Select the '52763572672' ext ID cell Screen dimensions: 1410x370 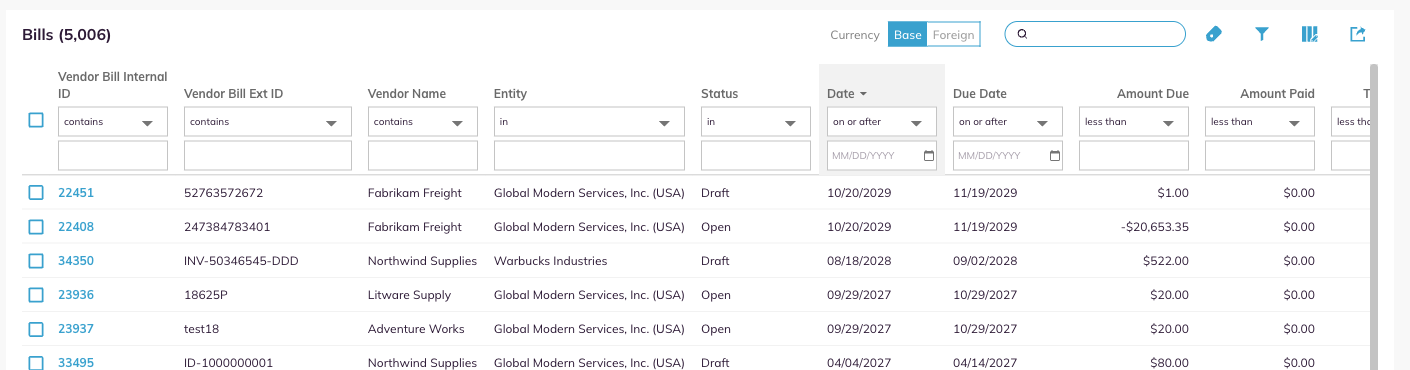tap(223, 193)
